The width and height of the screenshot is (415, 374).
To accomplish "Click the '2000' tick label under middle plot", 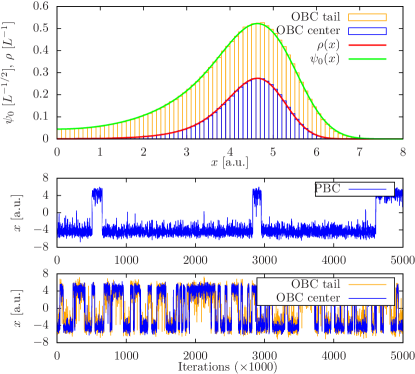I will pos(195,260).
